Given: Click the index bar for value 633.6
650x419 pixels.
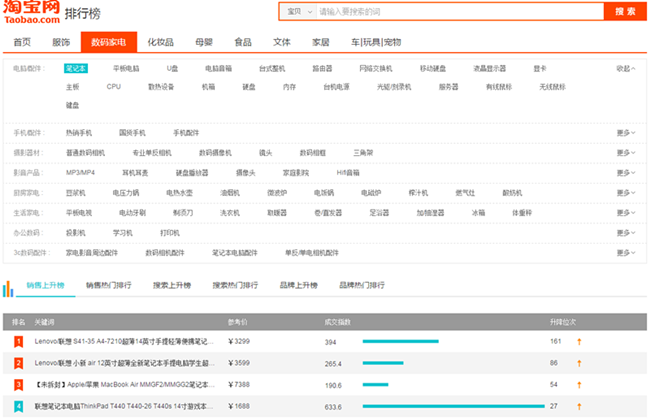Looking at the screenshot, I should click(x=454, y=406).
